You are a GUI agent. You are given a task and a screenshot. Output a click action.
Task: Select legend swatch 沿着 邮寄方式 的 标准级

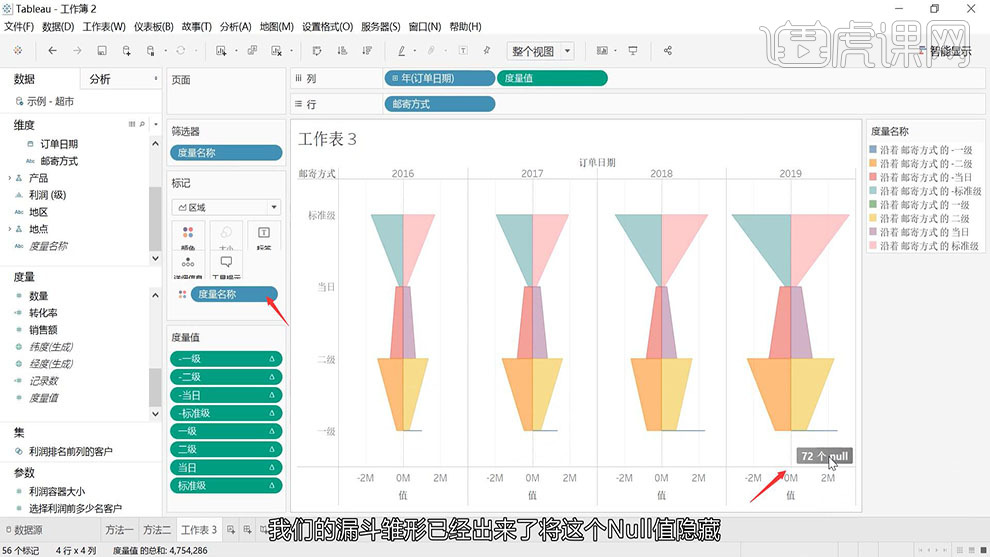coord(873,246)
